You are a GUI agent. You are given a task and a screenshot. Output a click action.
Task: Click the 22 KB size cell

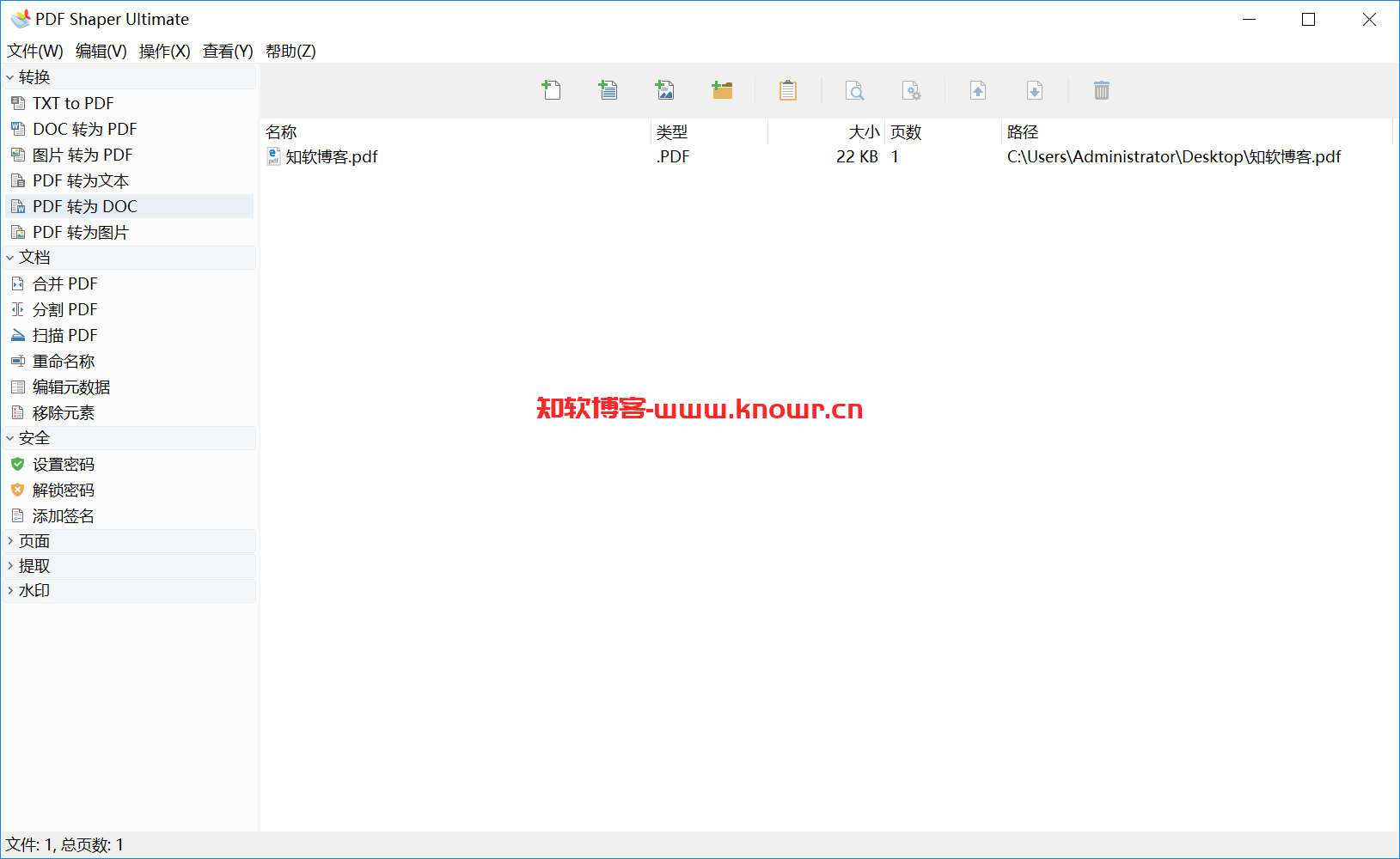click(x=857, y=156)
